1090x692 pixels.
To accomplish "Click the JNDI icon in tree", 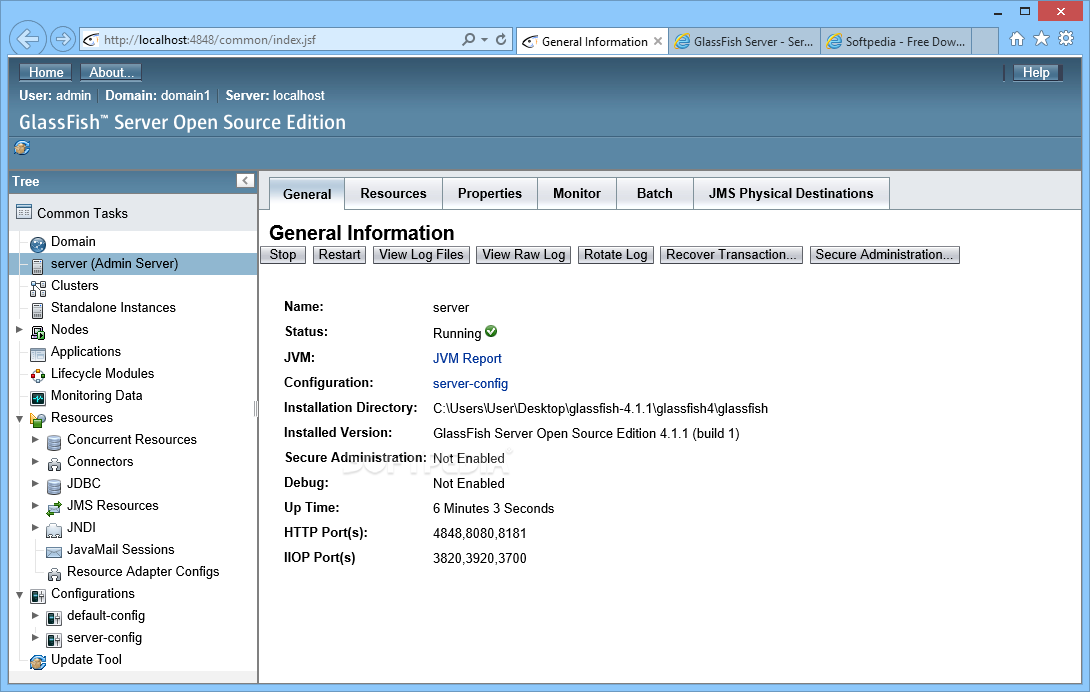I will point(54,531).
